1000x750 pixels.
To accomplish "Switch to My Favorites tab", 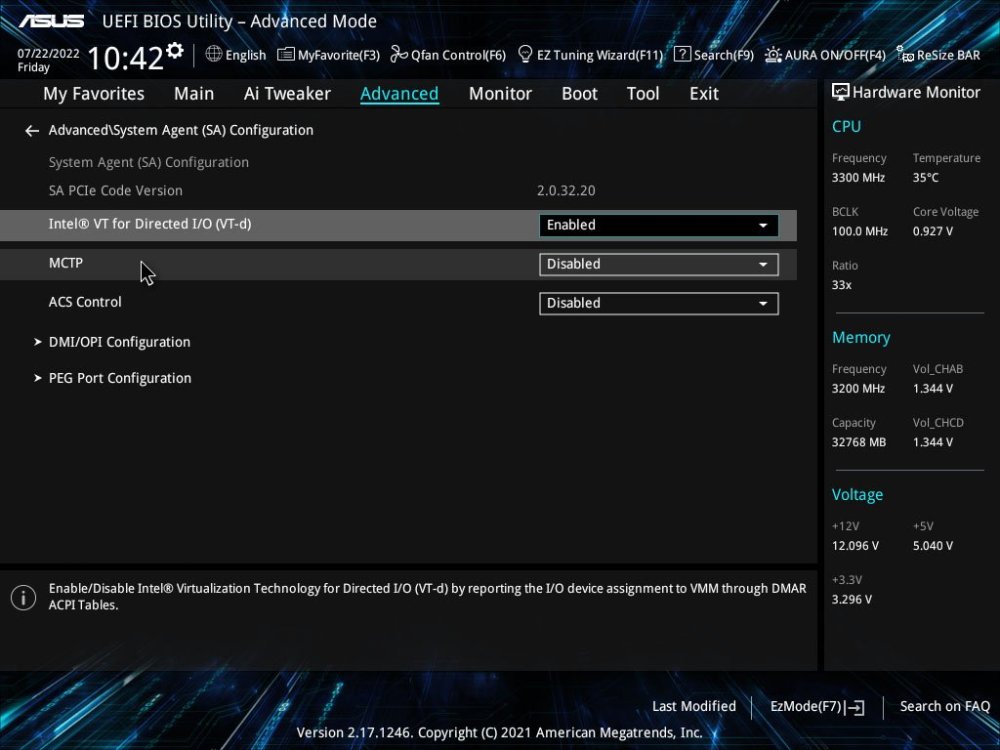I will click(x=94, y=94).
